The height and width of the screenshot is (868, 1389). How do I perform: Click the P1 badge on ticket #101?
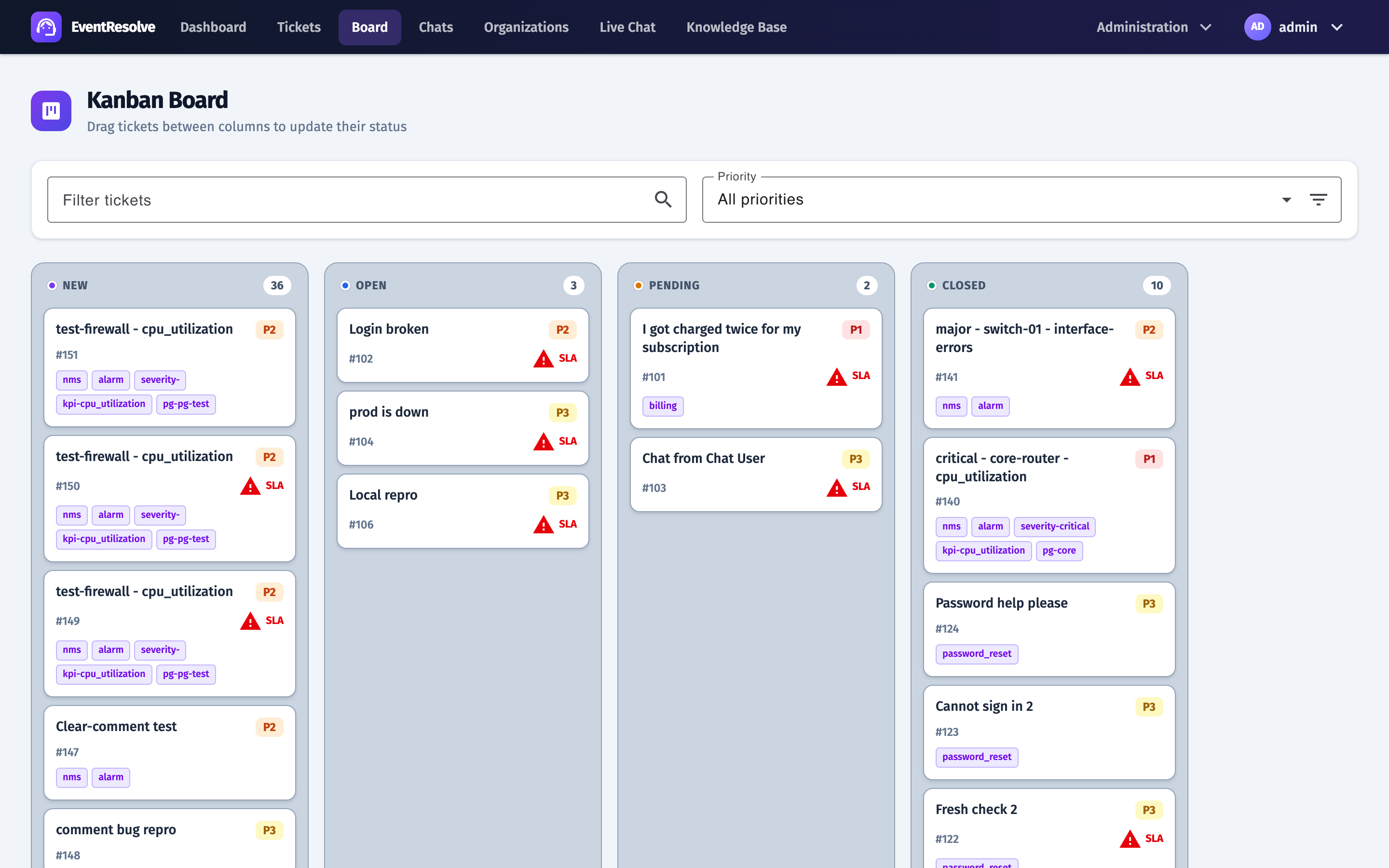pos(856,330)
